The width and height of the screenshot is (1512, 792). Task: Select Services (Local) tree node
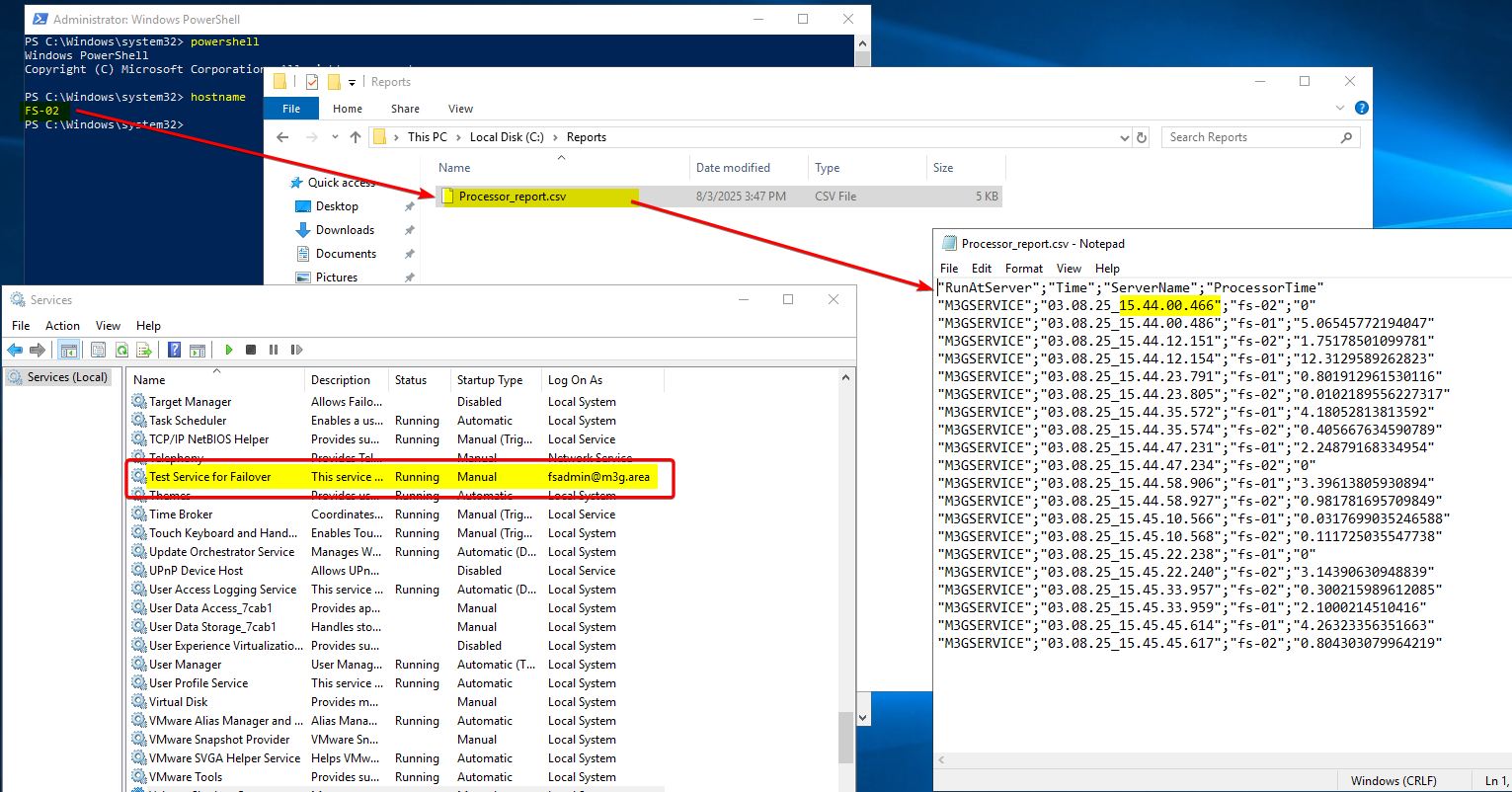tap(59, 377)
